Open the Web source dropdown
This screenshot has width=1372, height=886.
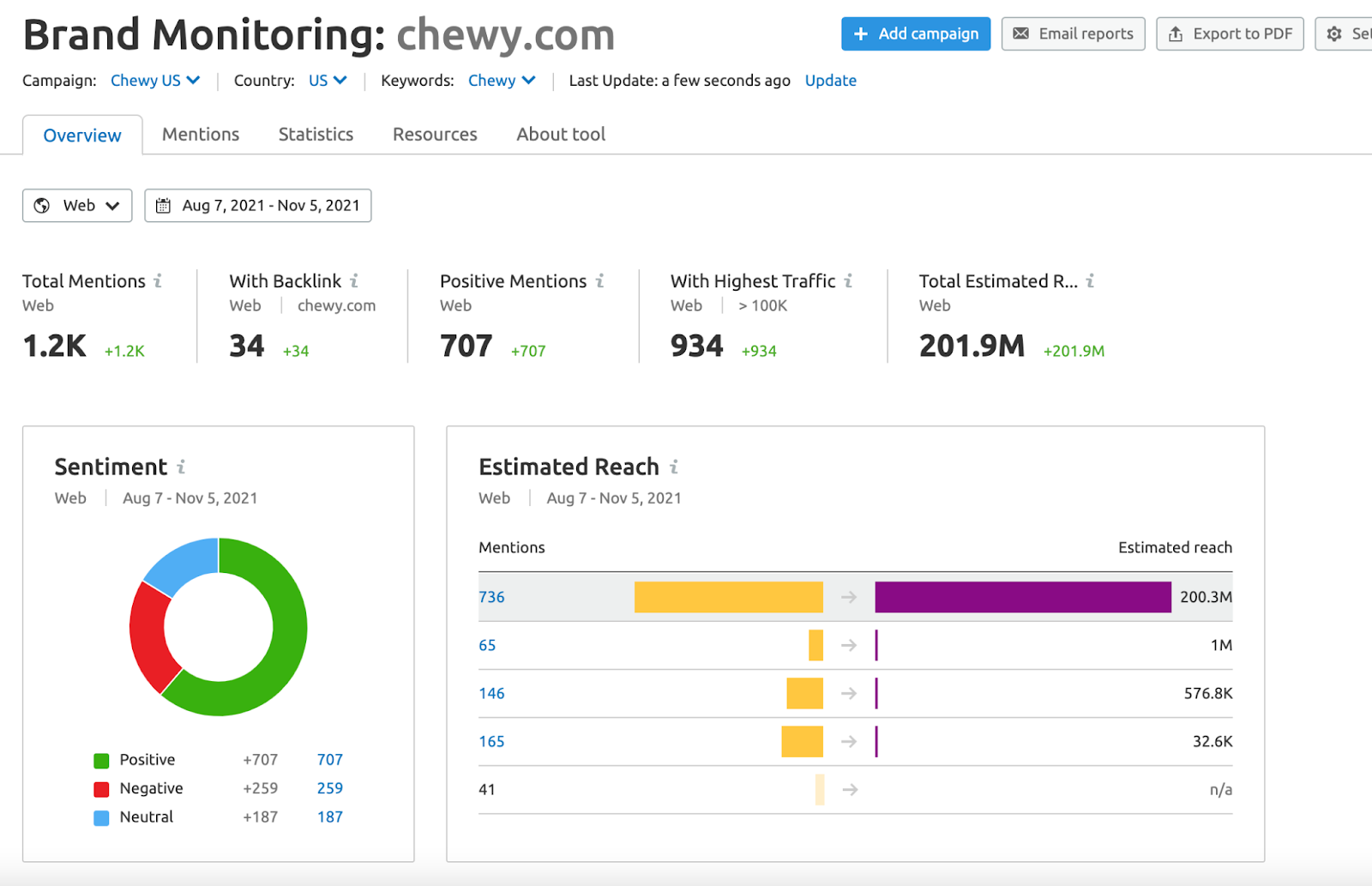pos(77,206)
